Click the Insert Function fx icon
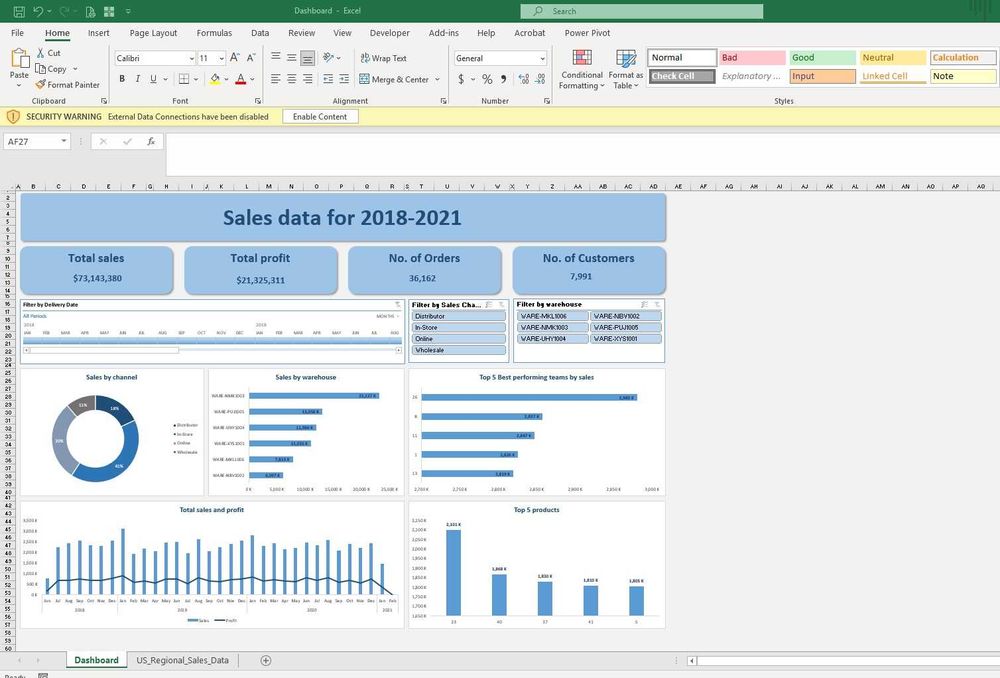 [x=151, y=141]
